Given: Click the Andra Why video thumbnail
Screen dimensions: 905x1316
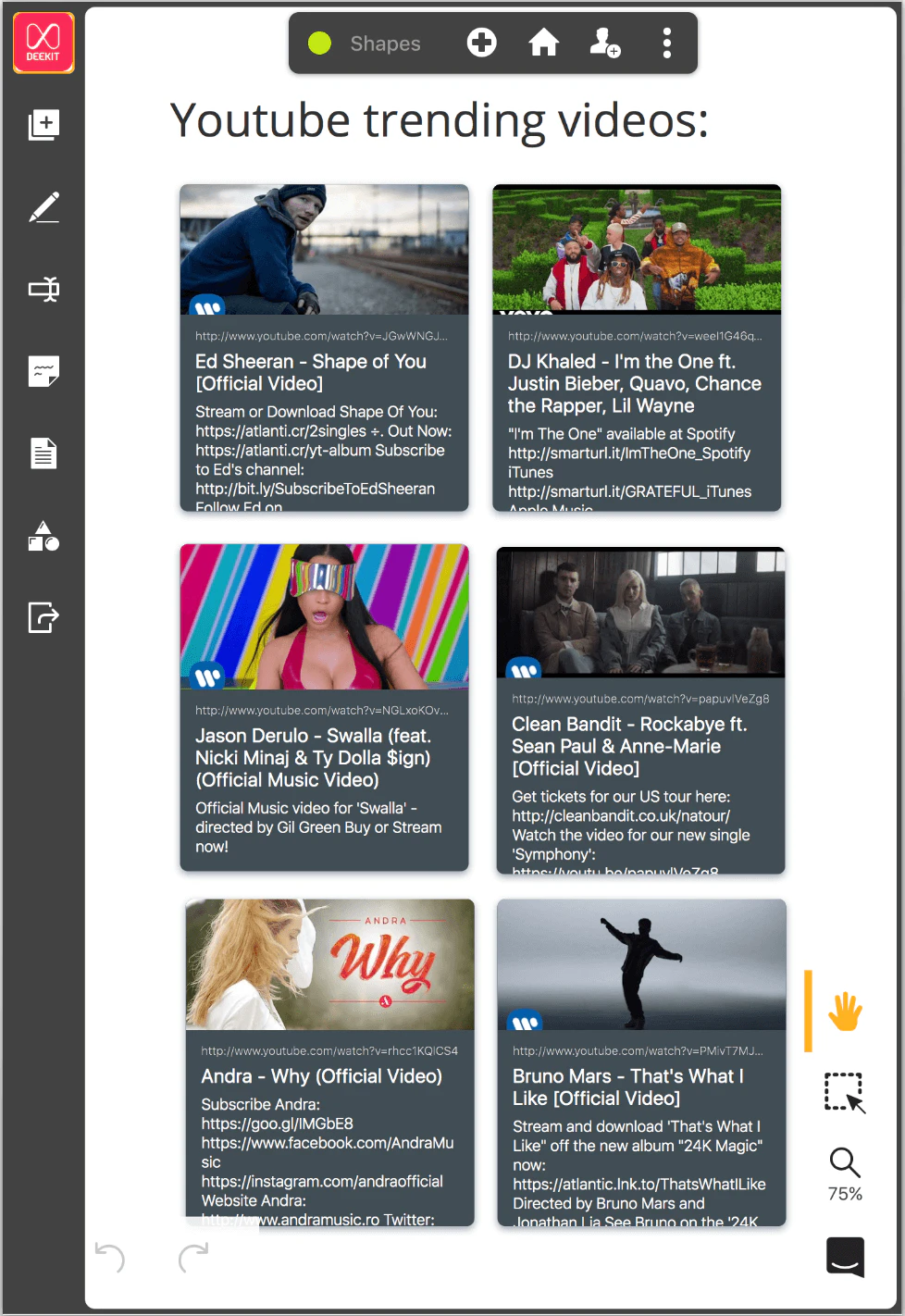Looking at the screenshot, I should 330,964.
